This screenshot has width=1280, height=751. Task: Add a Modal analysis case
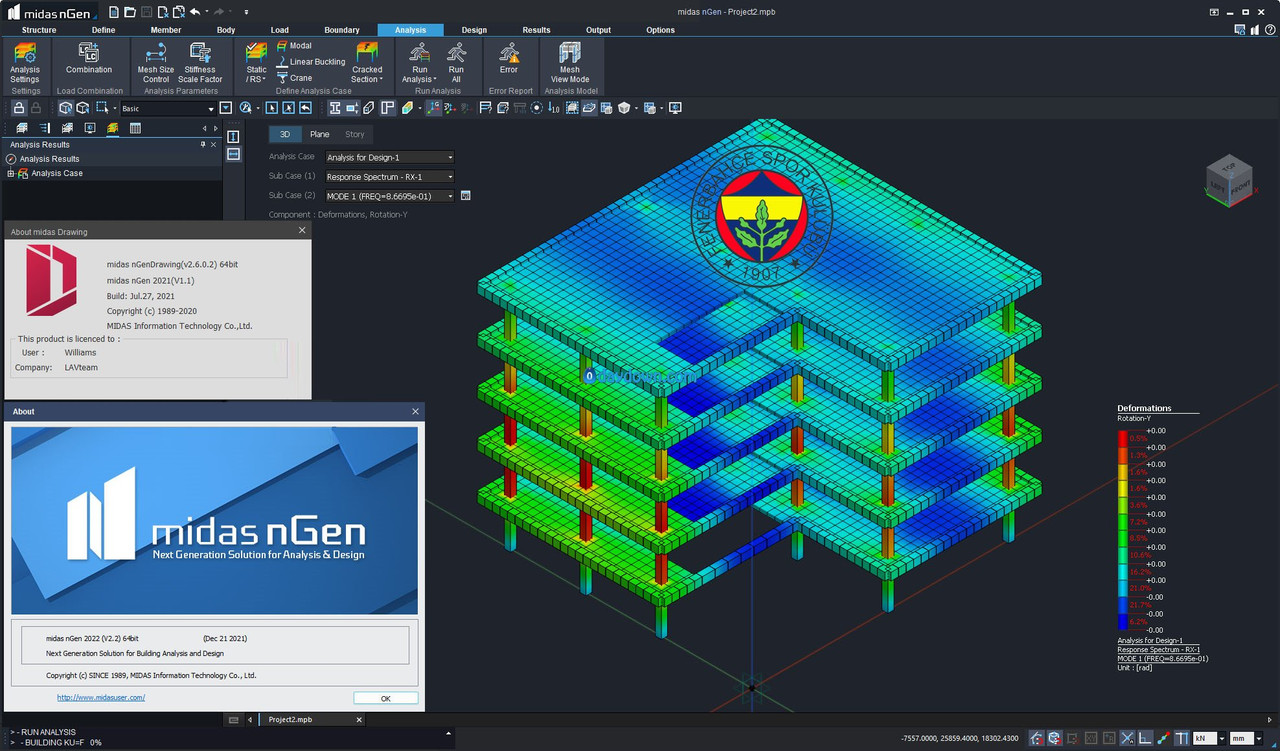point(294,46)
